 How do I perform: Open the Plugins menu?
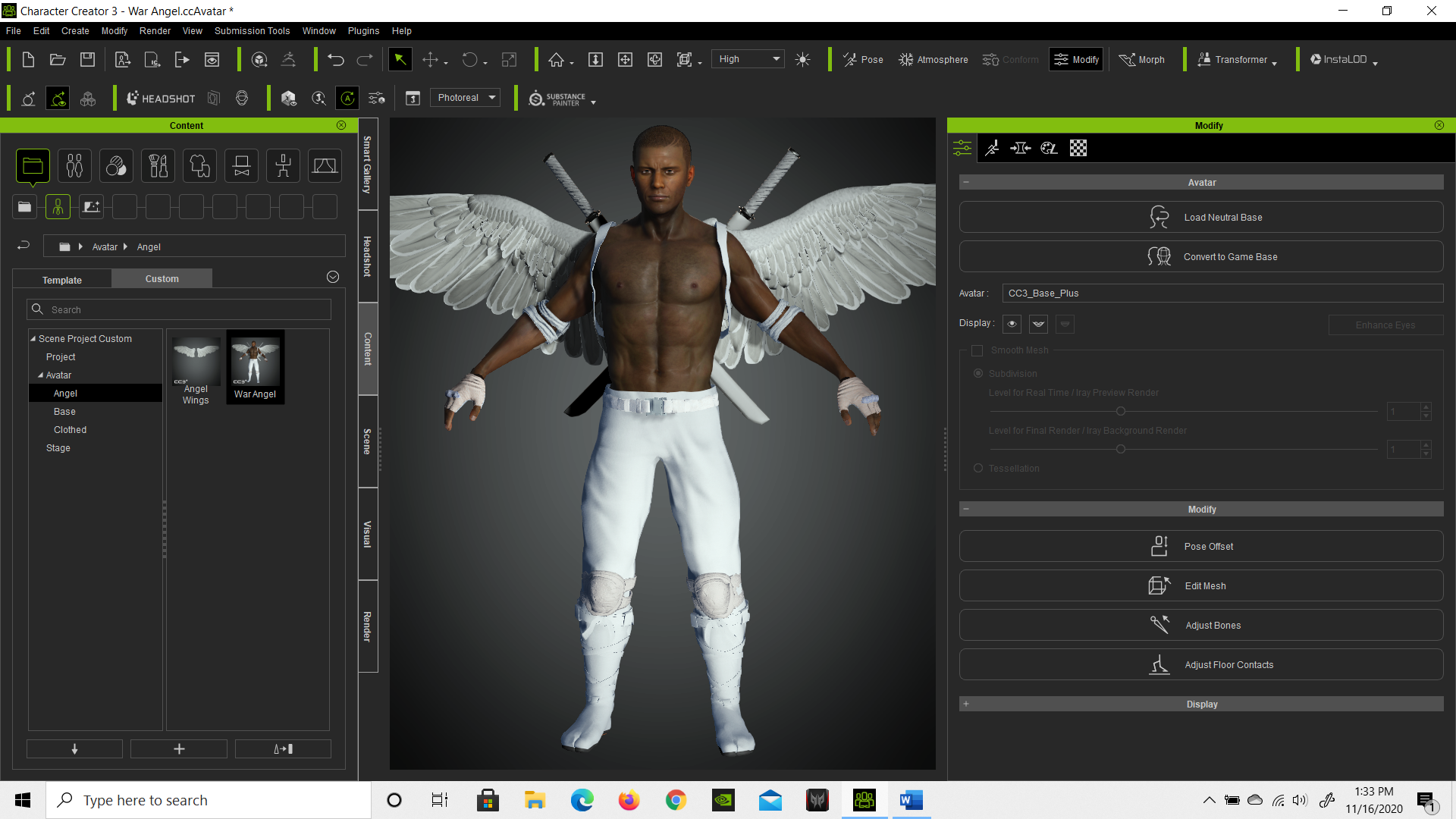(x=363, y=31)
